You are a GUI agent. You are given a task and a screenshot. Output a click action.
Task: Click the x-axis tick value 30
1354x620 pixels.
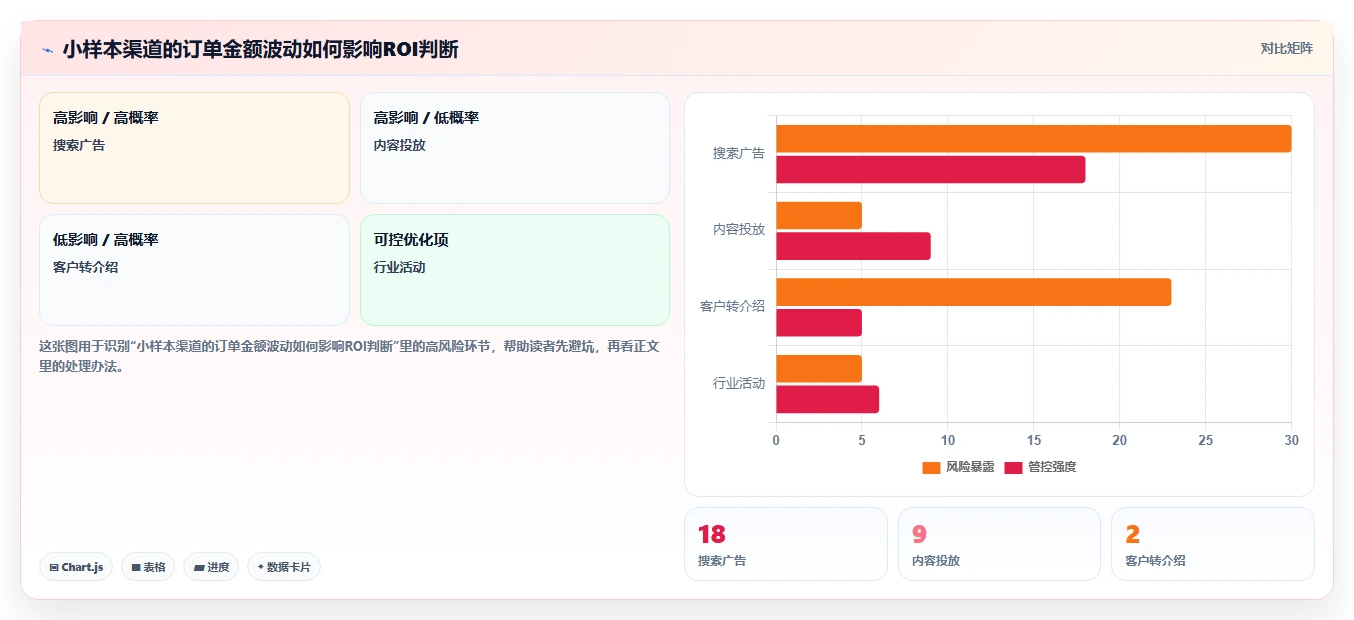click(x=1291, y=440)
